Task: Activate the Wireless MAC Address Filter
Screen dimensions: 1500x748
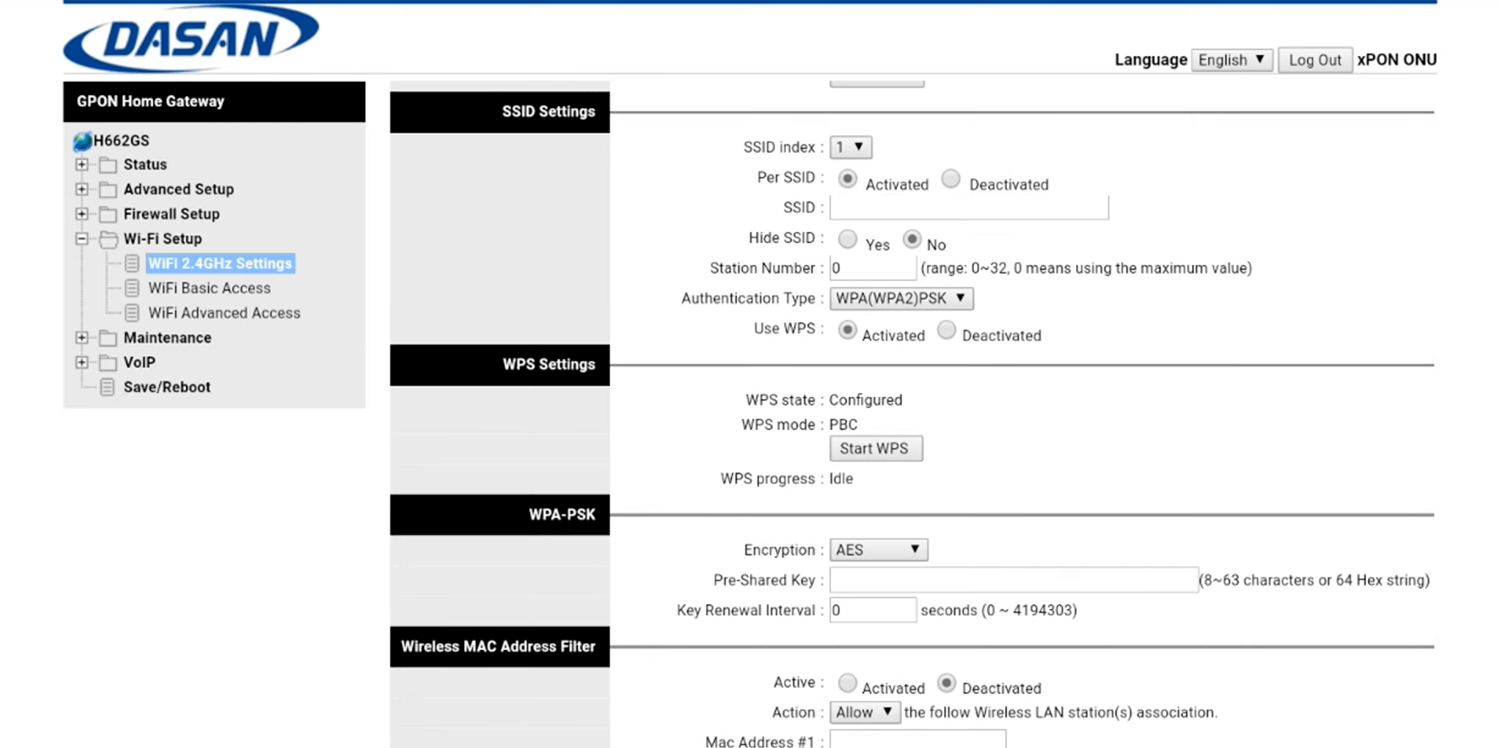Action: coord(847,683)
